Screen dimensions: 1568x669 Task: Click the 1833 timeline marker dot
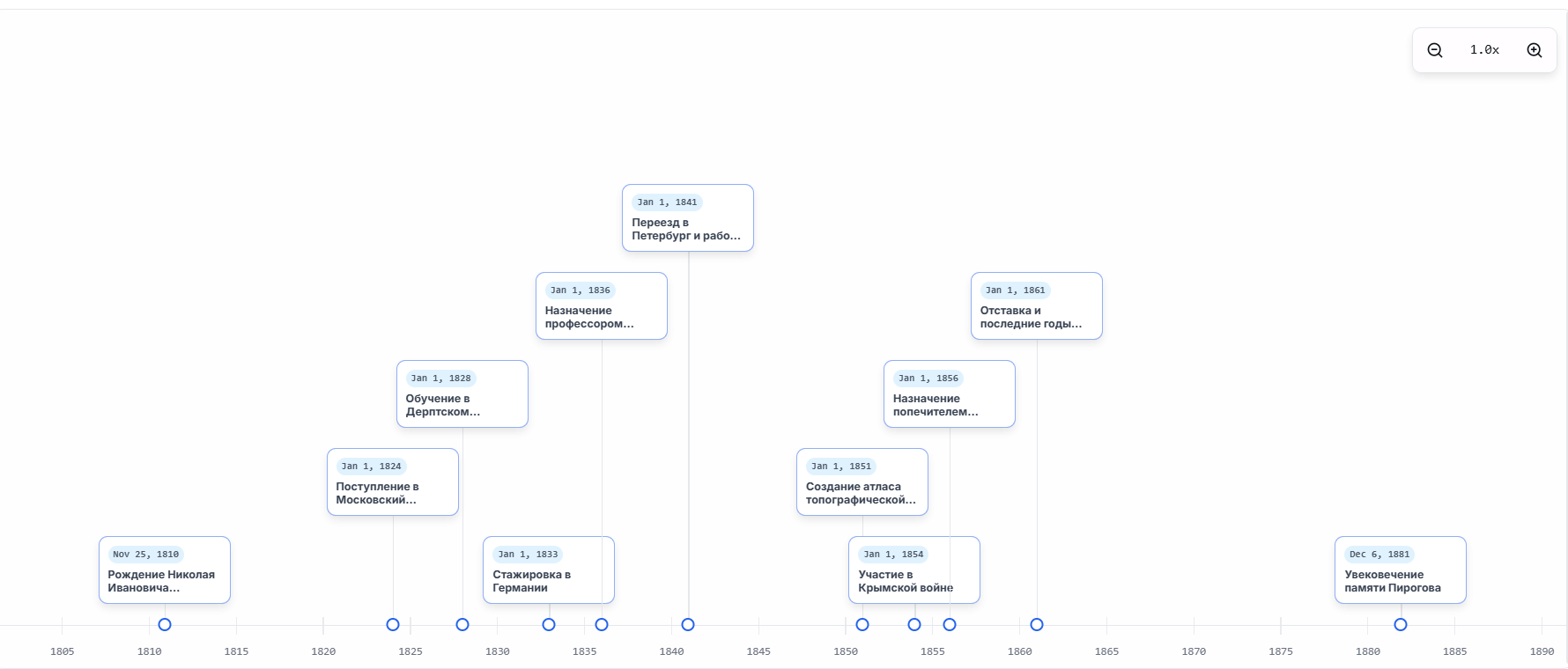(549, 625)
